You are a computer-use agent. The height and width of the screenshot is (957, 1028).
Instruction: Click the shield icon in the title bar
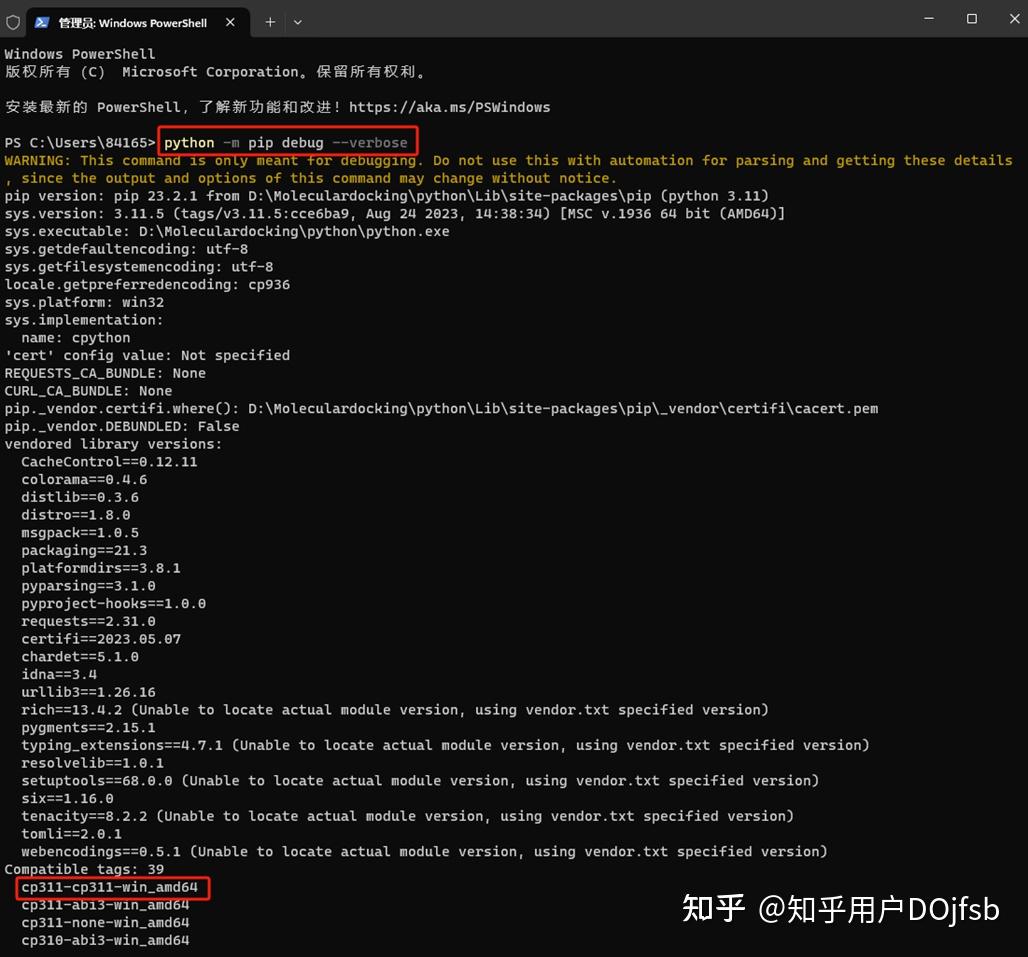point(14,21)
